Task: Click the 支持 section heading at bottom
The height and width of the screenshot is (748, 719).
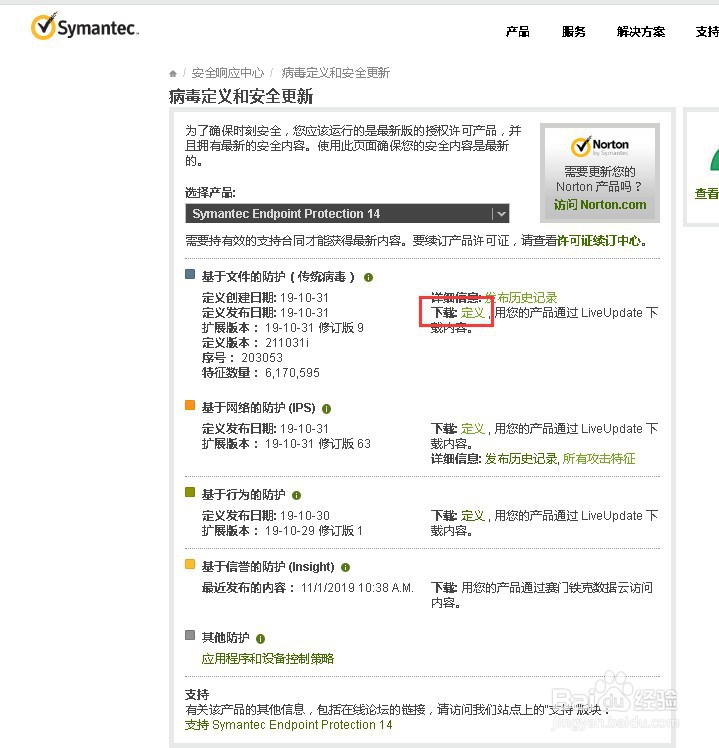Action: click(x=197, y=695)
